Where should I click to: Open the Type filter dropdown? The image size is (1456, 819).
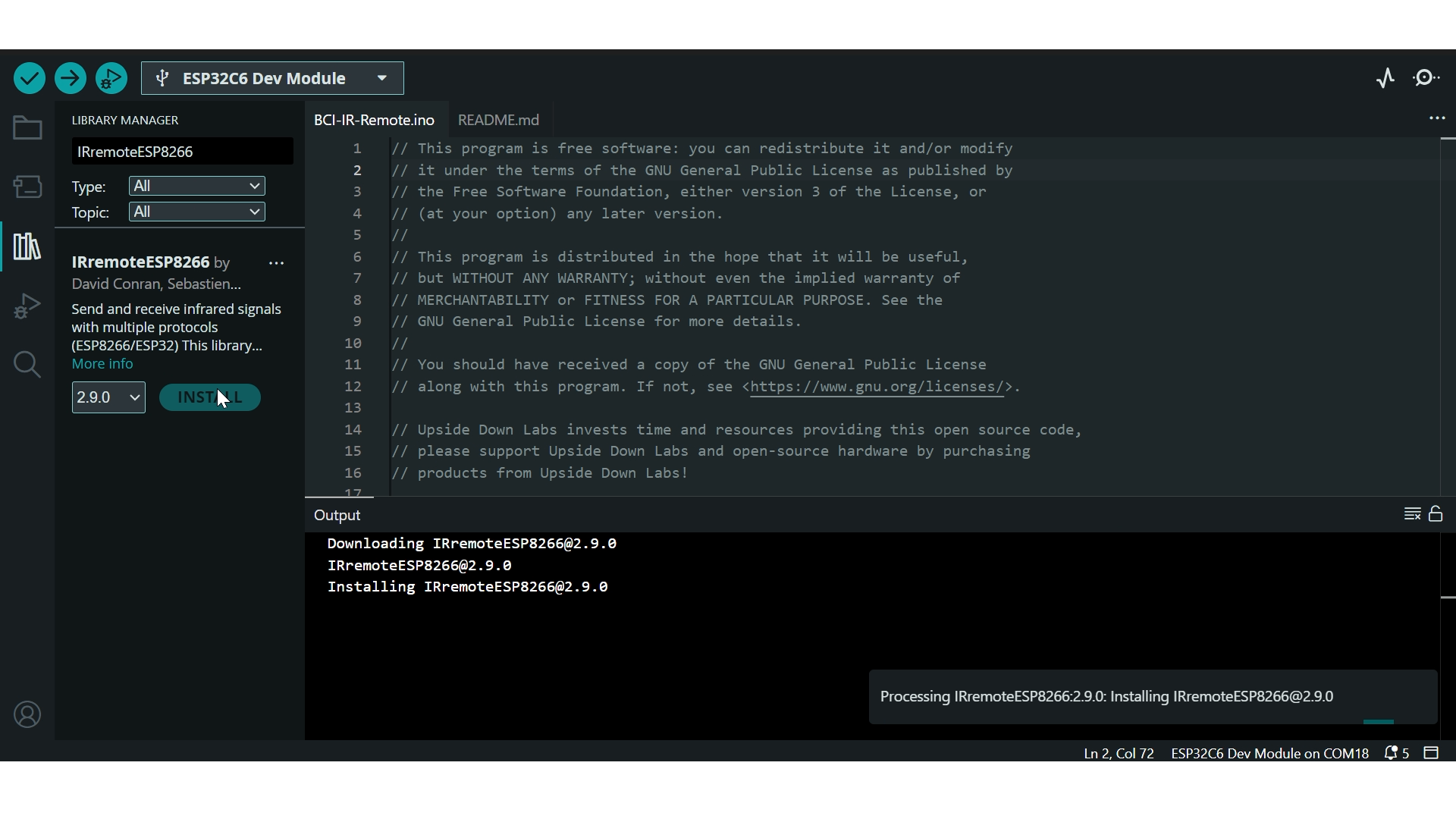click(196, 186)
